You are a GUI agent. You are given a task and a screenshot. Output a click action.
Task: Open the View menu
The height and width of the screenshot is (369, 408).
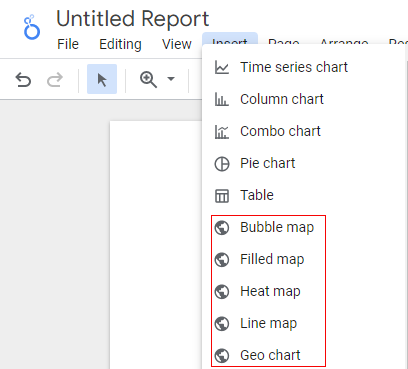(177, 44)
